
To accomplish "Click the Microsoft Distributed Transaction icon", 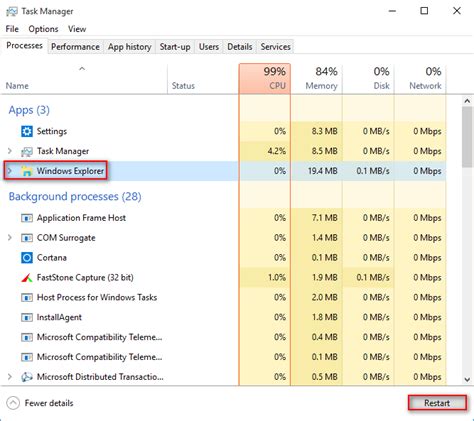I will 27,377.
